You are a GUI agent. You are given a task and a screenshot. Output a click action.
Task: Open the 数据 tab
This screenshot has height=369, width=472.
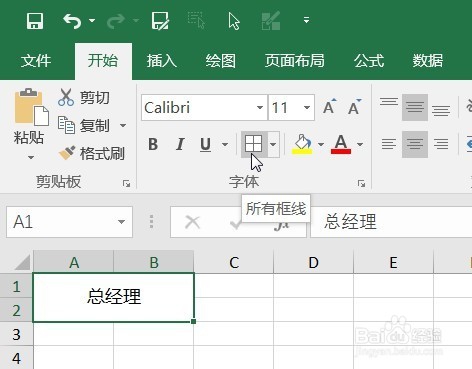428,61
